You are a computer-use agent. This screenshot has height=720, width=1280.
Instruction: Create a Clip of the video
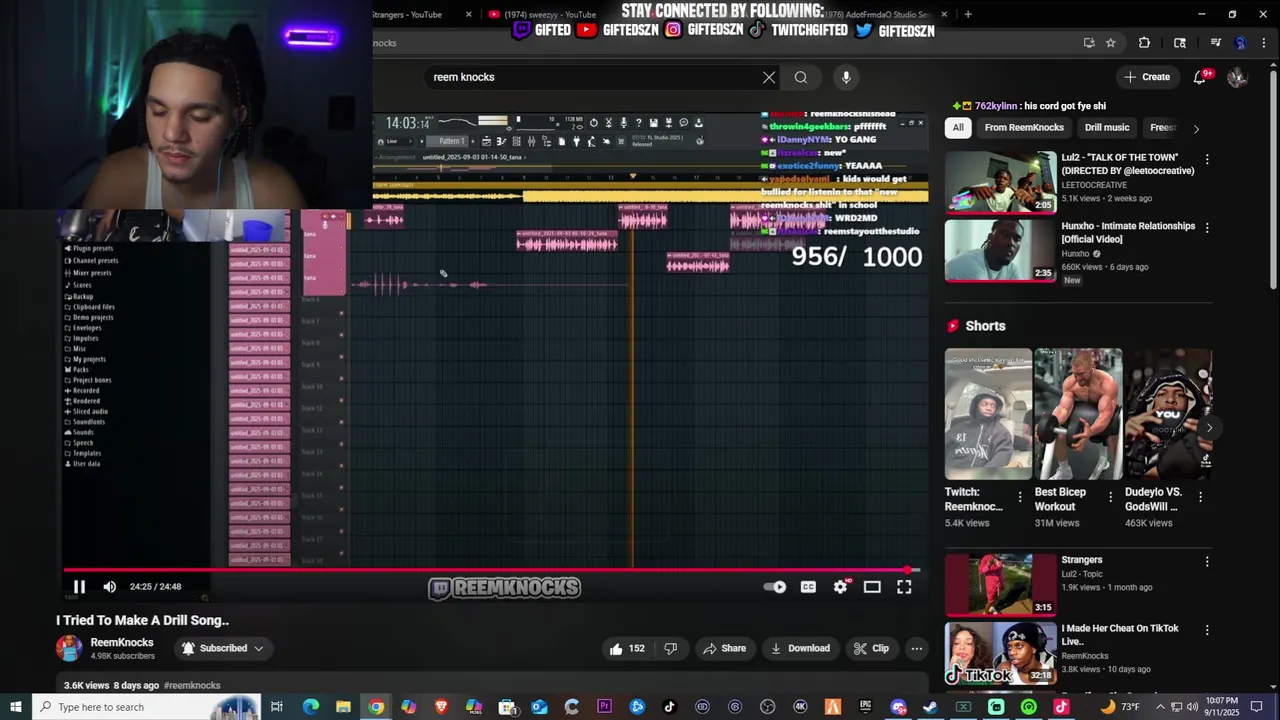click(871, 648)
